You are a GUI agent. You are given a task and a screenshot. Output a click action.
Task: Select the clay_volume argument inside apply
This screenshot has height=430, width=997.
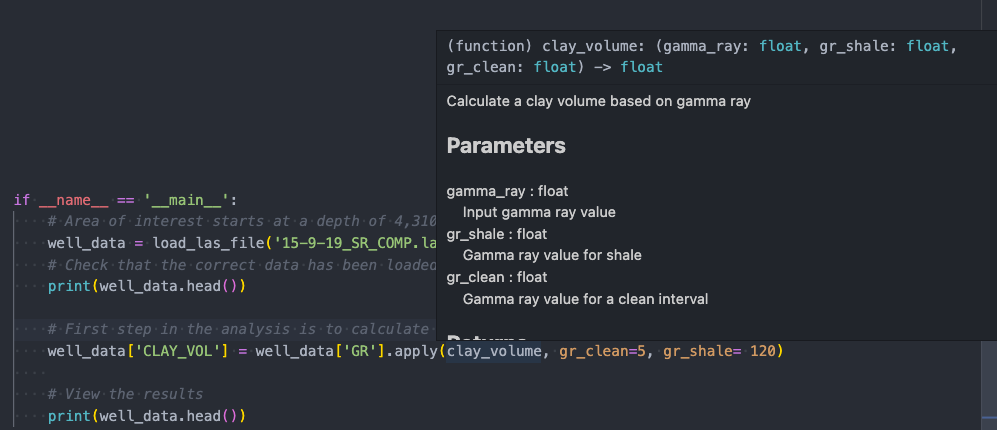(x=494, y=351)
